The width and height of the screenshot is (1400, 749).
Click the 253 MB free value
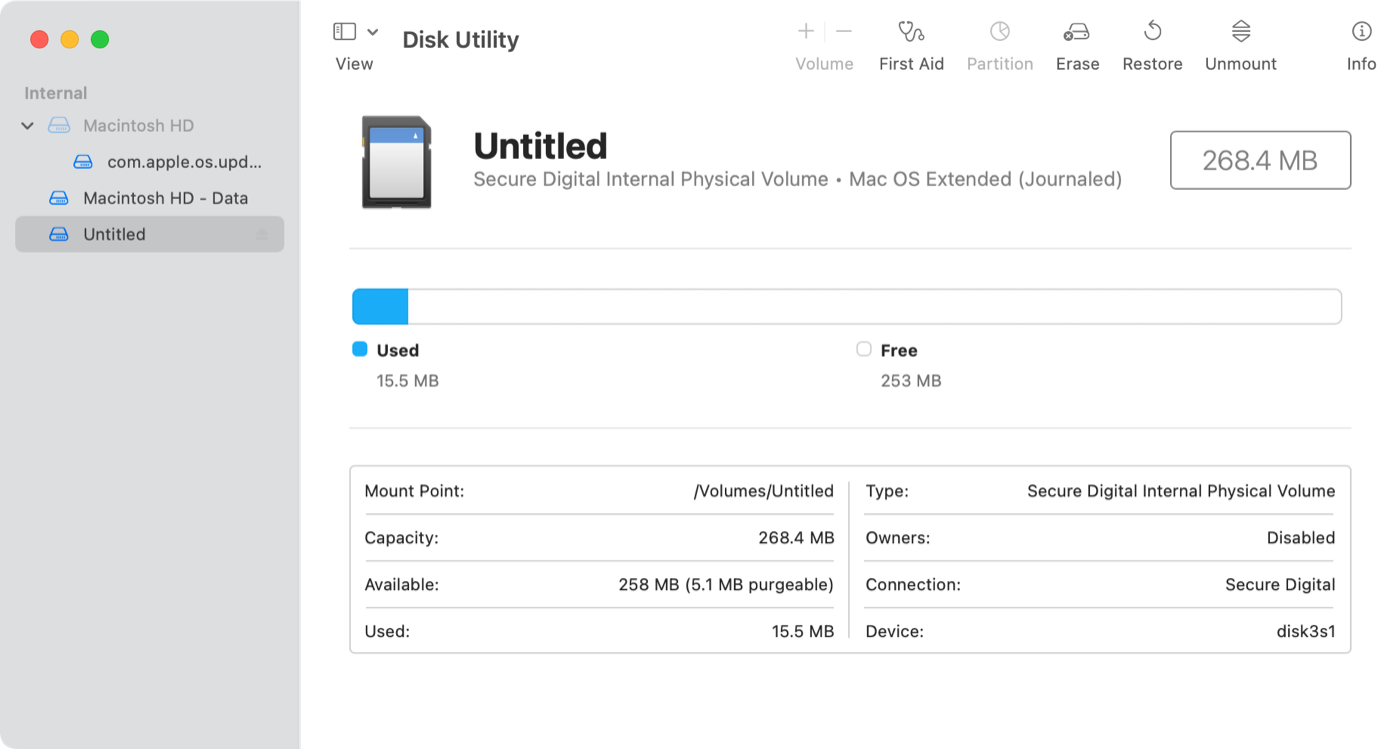tap(911, 381)
